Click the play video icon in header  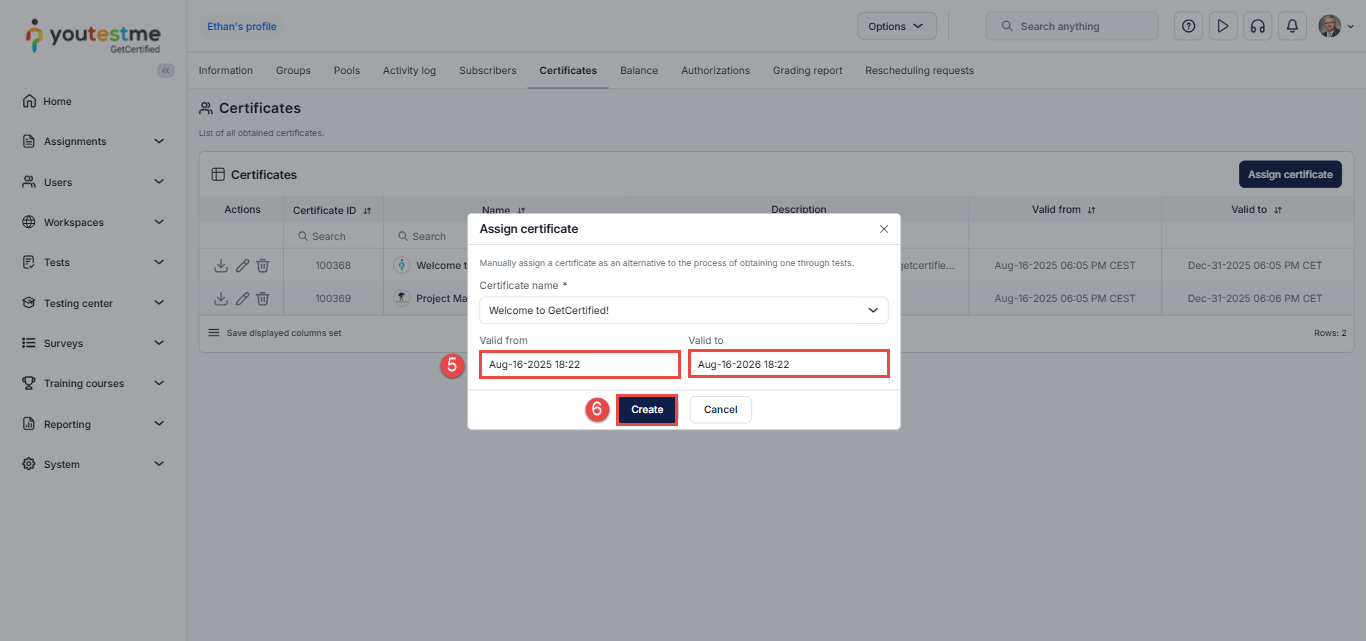(1222, 26)
